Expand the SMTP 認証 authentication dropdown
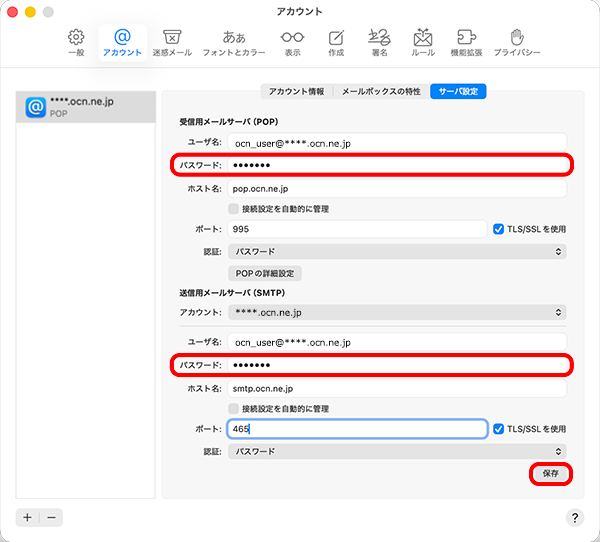Image resolution: width=600 pixels, height=542 pixels. point(397,451)
